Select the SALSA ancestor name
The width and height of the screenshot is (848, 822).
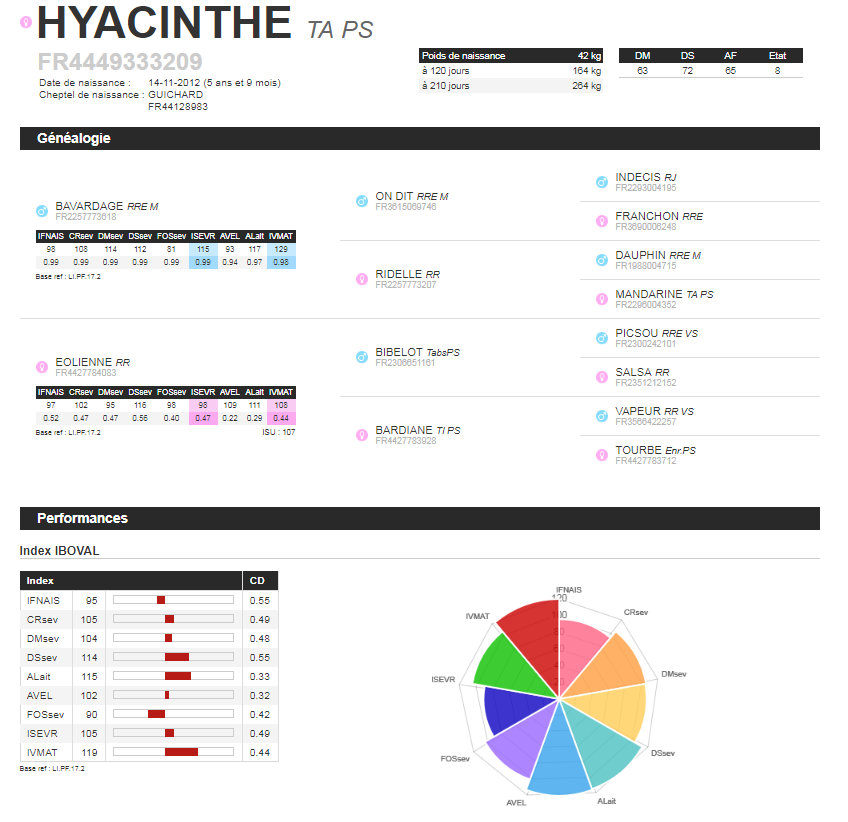(633, 372)
